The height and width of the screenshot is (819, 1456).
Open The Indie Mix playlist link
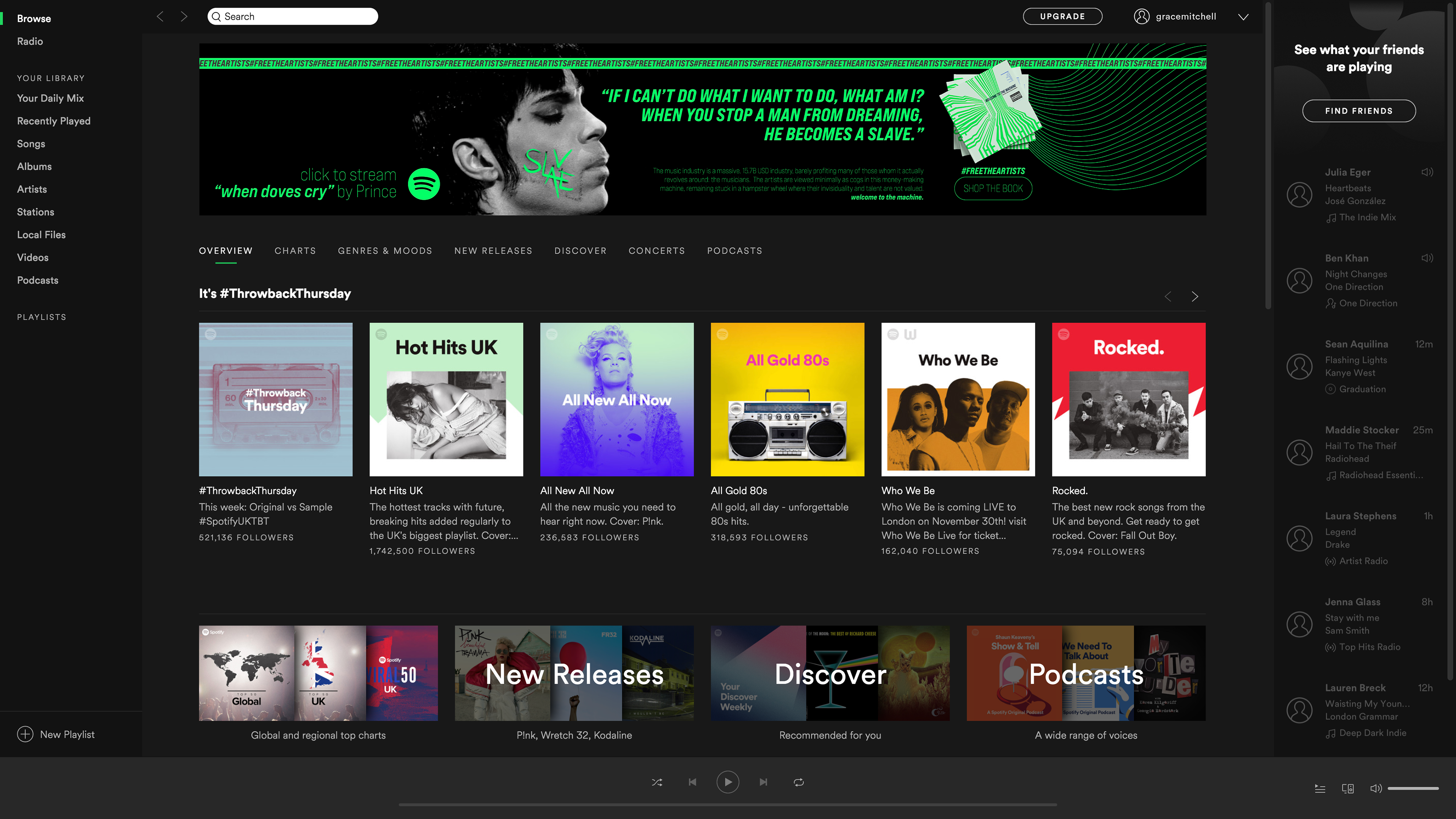[1367, 217]
